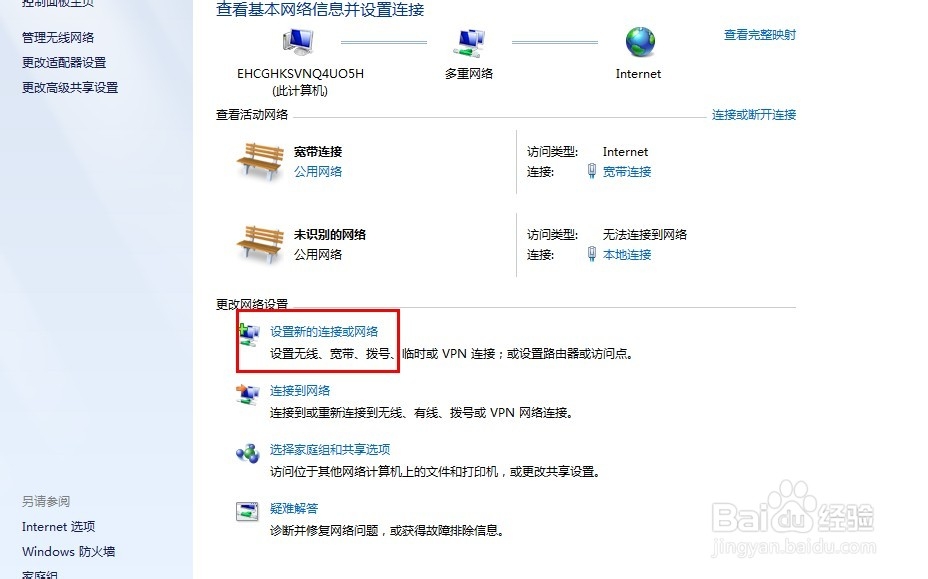The image size is (928, 579).
Task: Open 更改高级共享设置 in sidebar
Action: click(70, 88)
